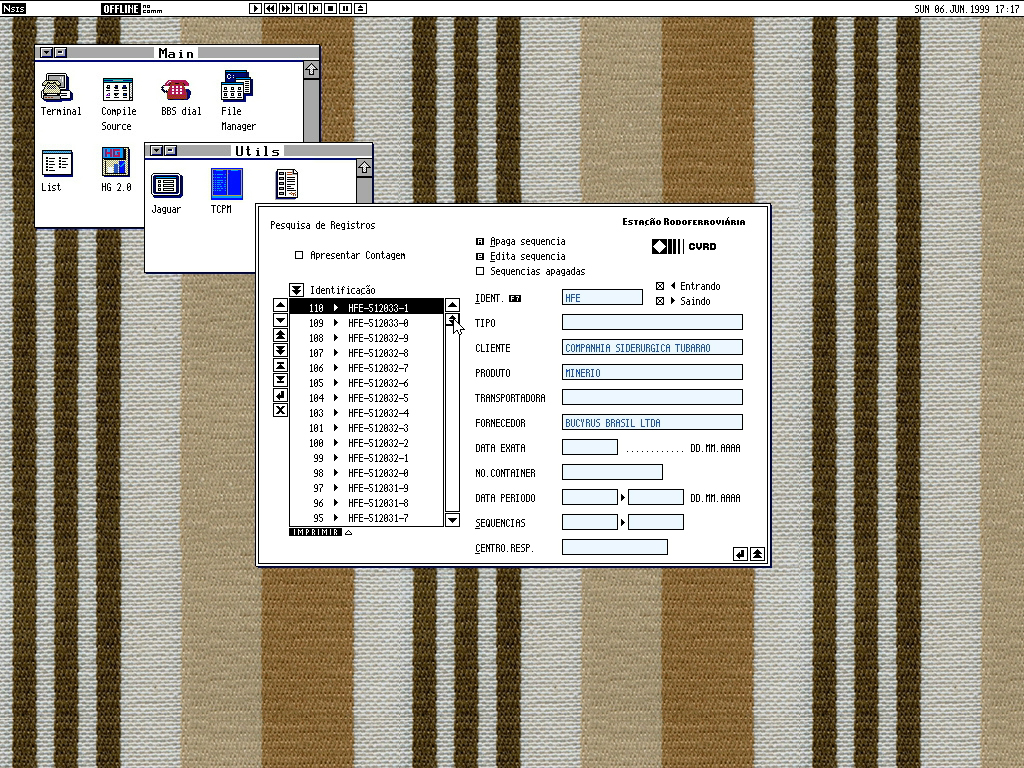
Task: Uncheck the Entrando checkbox
Action: click(x=660, y=286)
